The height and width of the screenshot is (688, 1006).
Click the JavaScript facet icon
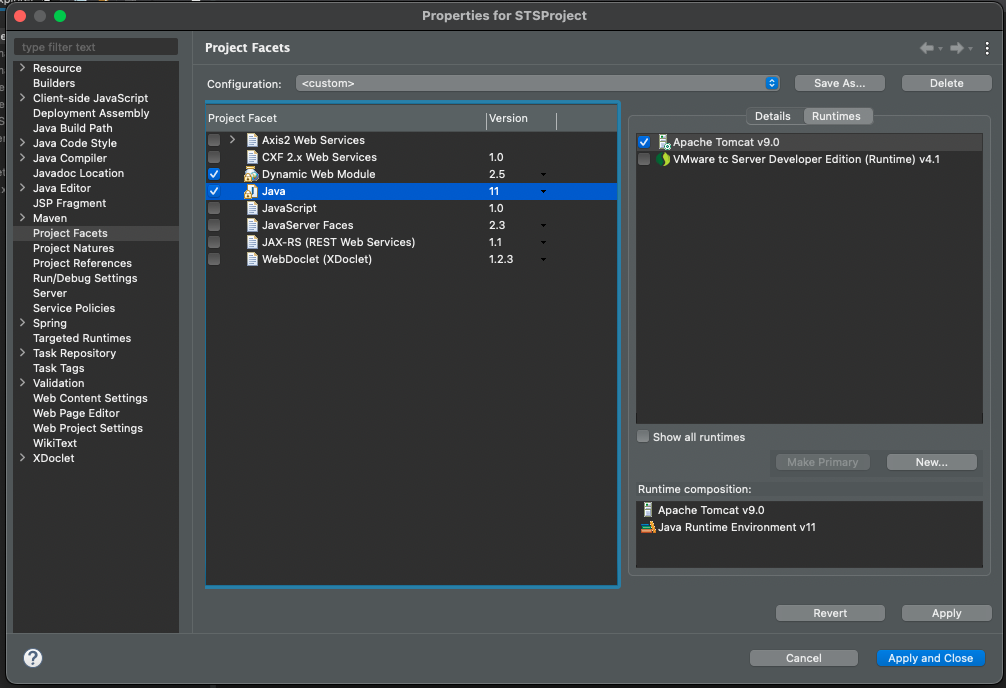[x=252, y=208]
